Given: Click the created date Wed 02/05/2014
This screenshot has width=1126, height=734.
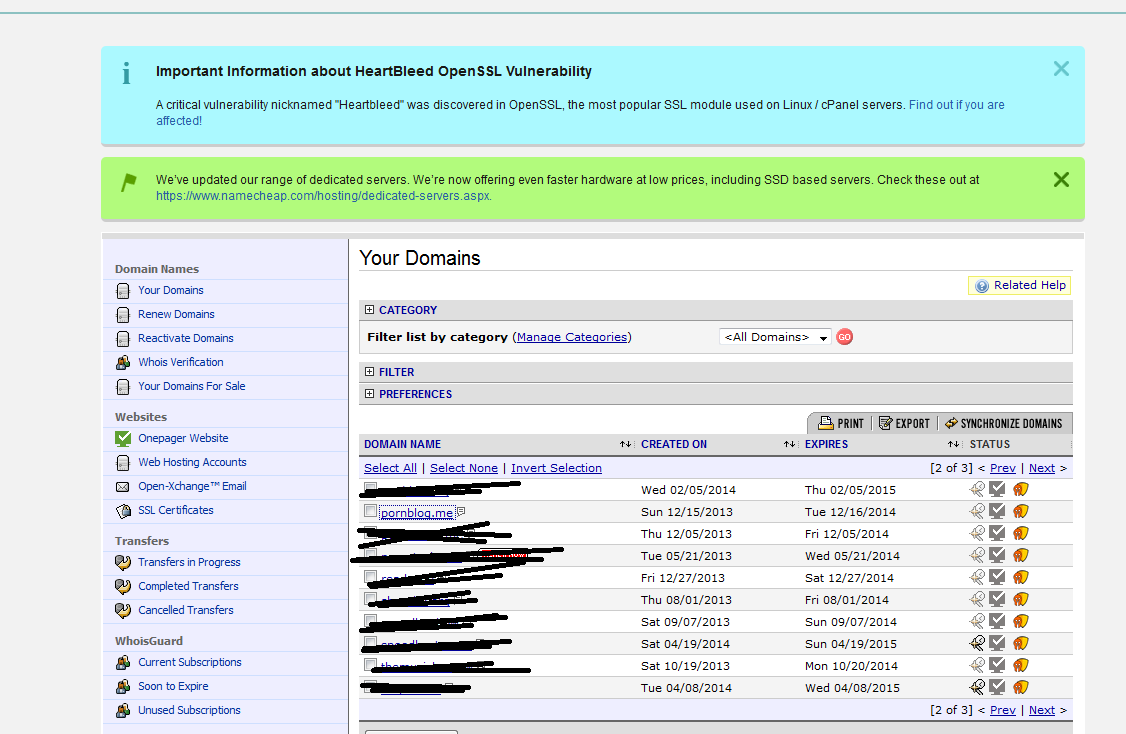Looking at the screenshot, I should tap(689, 490).
